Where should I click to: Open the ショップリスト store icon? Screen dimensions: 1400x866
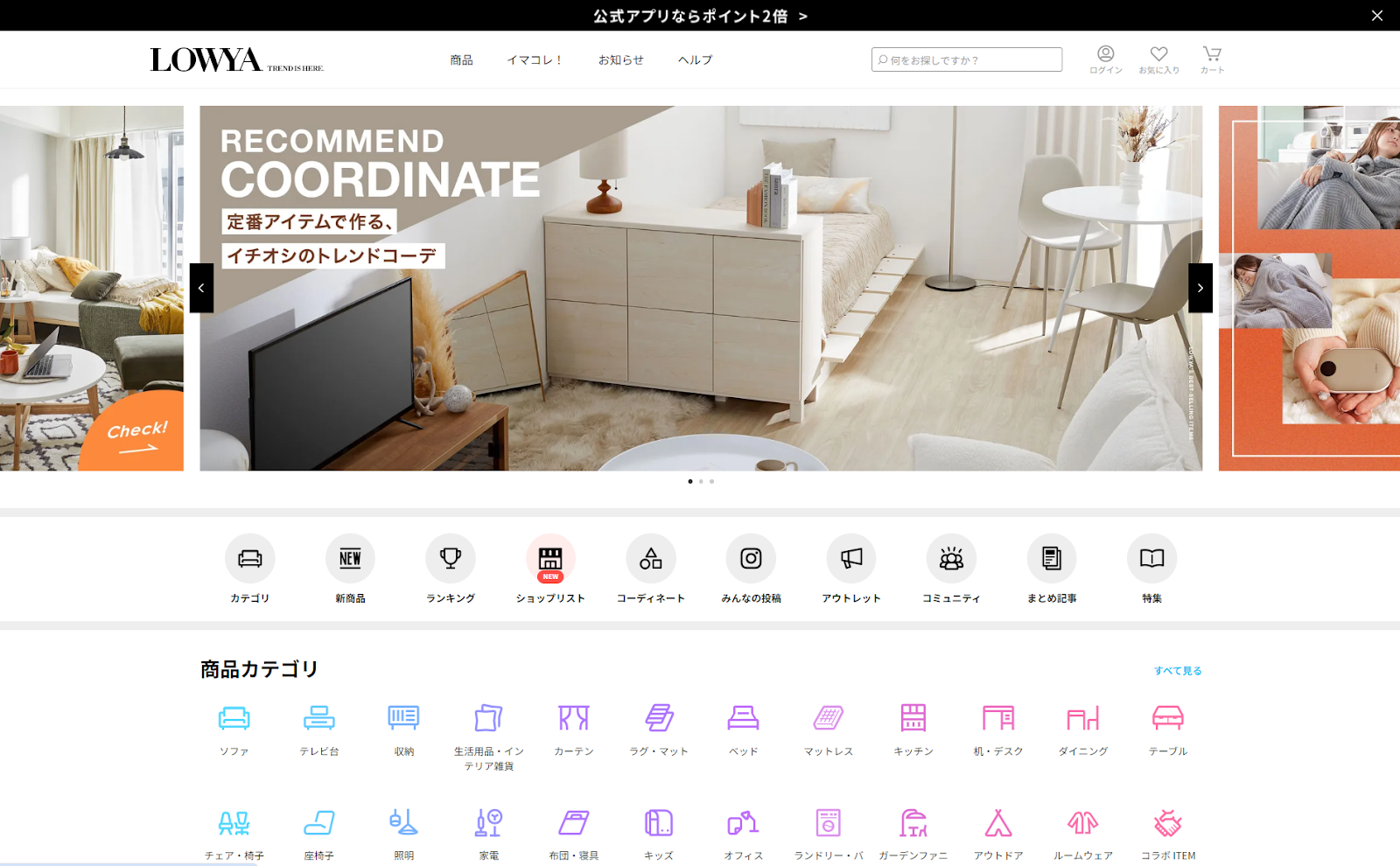click(x=550, y=558)
